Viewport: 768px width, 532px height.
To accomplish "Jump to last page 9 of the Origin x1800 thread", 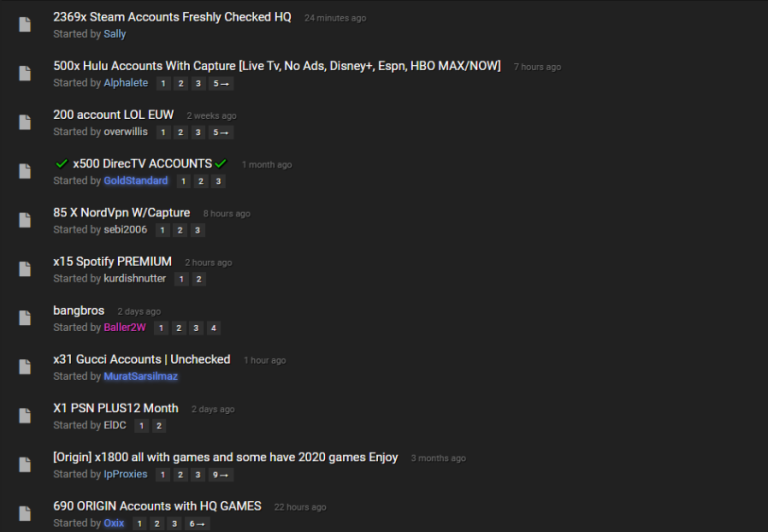I will click(x=220, y=475).
